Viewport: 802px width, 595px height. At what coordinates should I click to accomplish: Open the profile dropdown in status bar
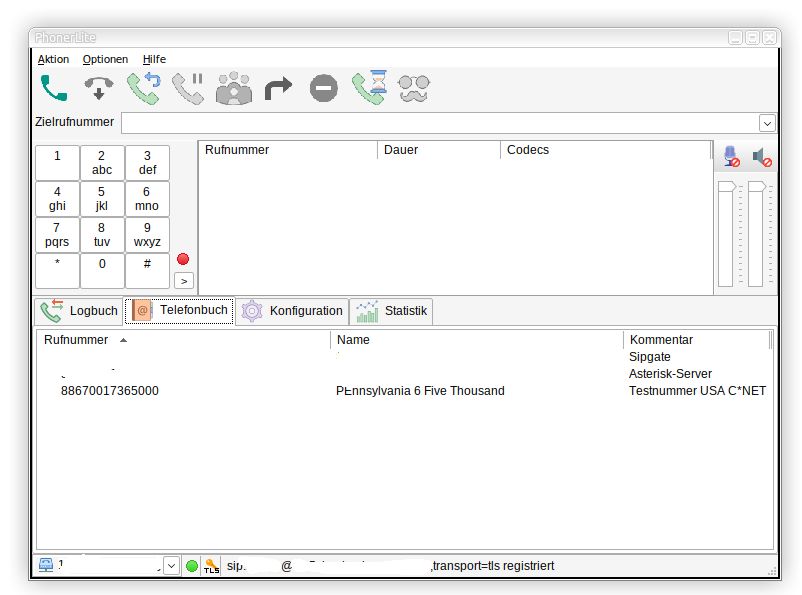click(171, 566)
